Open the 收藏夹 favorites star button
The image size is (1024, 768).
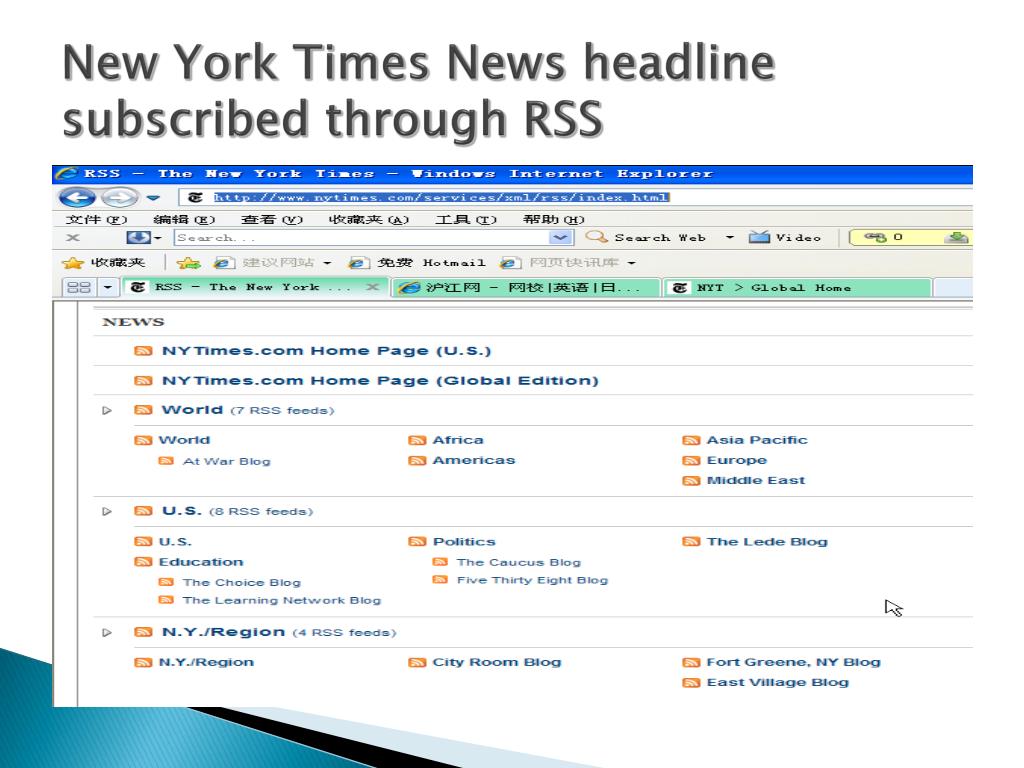(x=103, y=263)
